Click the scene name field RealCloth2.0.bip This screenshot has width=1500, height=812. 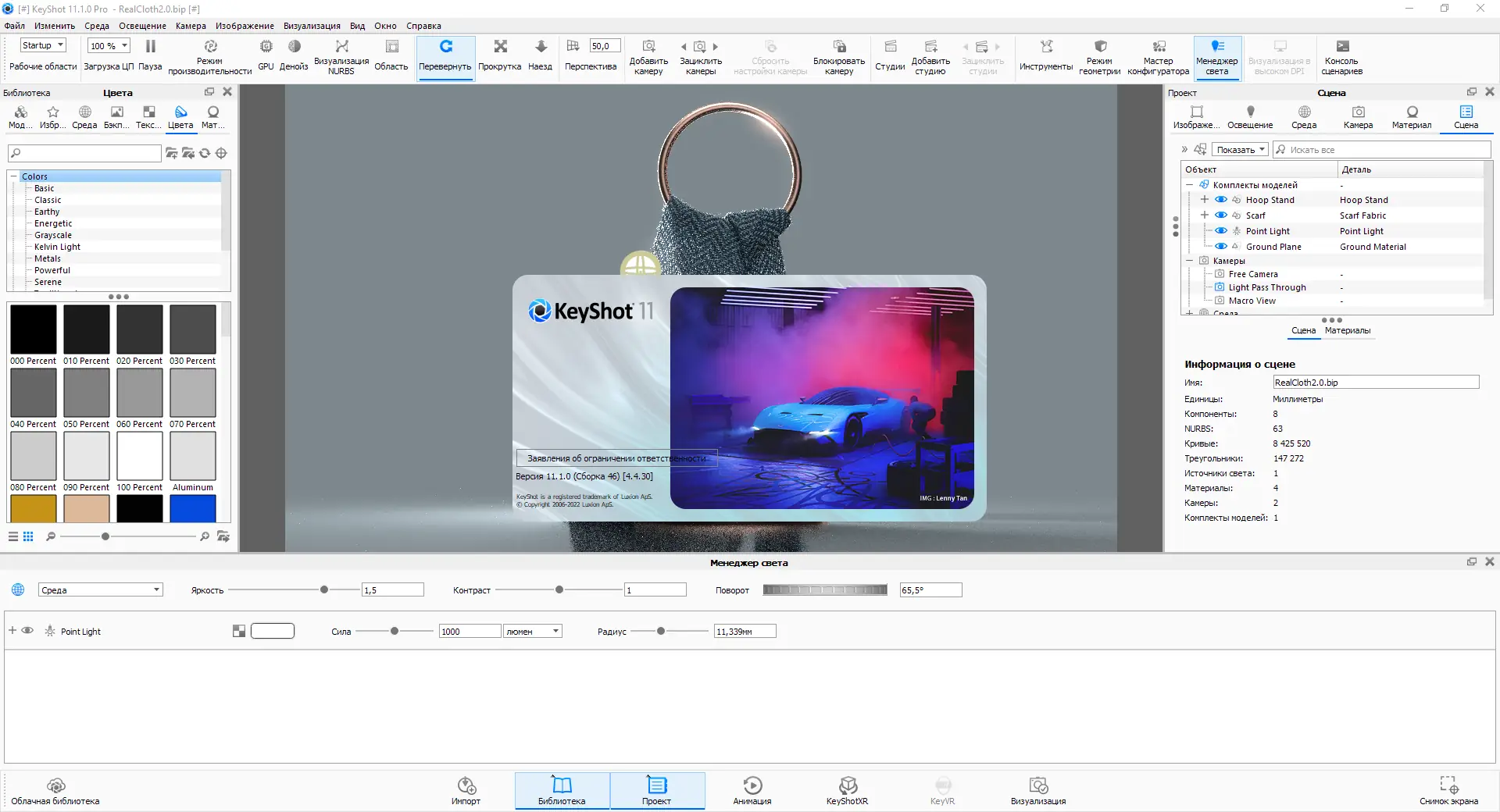[1376, 383]
